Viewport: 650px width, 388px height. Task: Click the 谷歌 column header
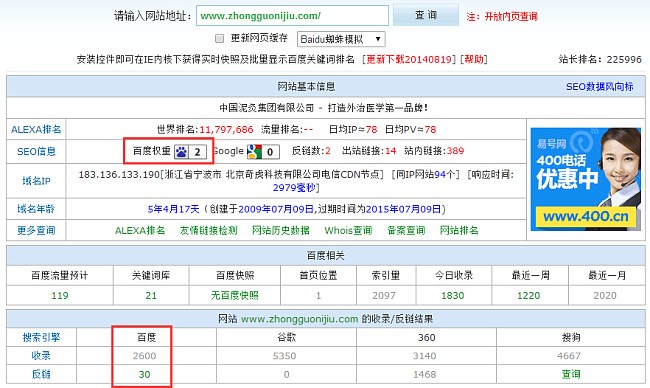click(286, 337)
